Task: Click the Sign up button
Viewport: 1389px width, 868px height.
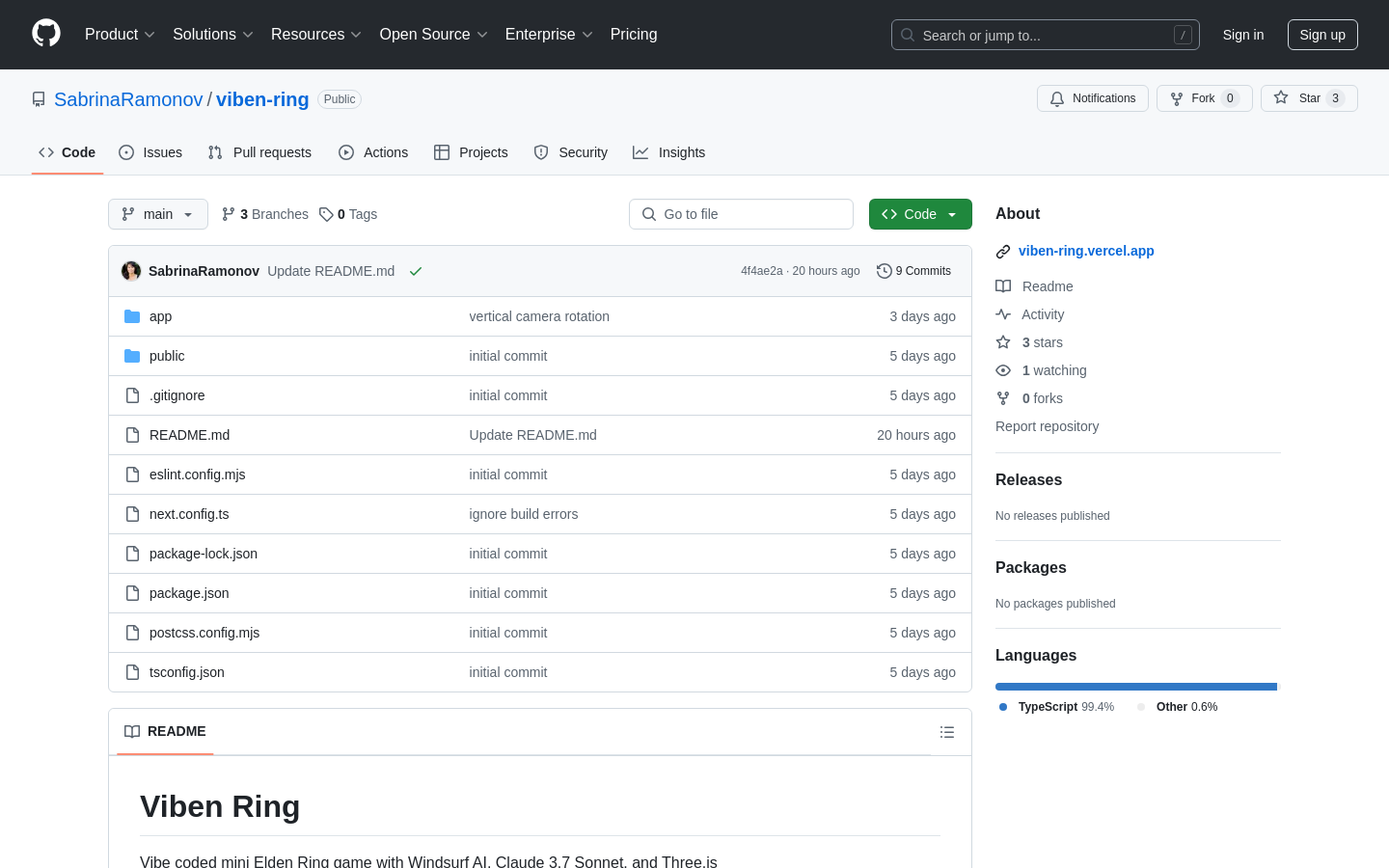Action: 1322,35
